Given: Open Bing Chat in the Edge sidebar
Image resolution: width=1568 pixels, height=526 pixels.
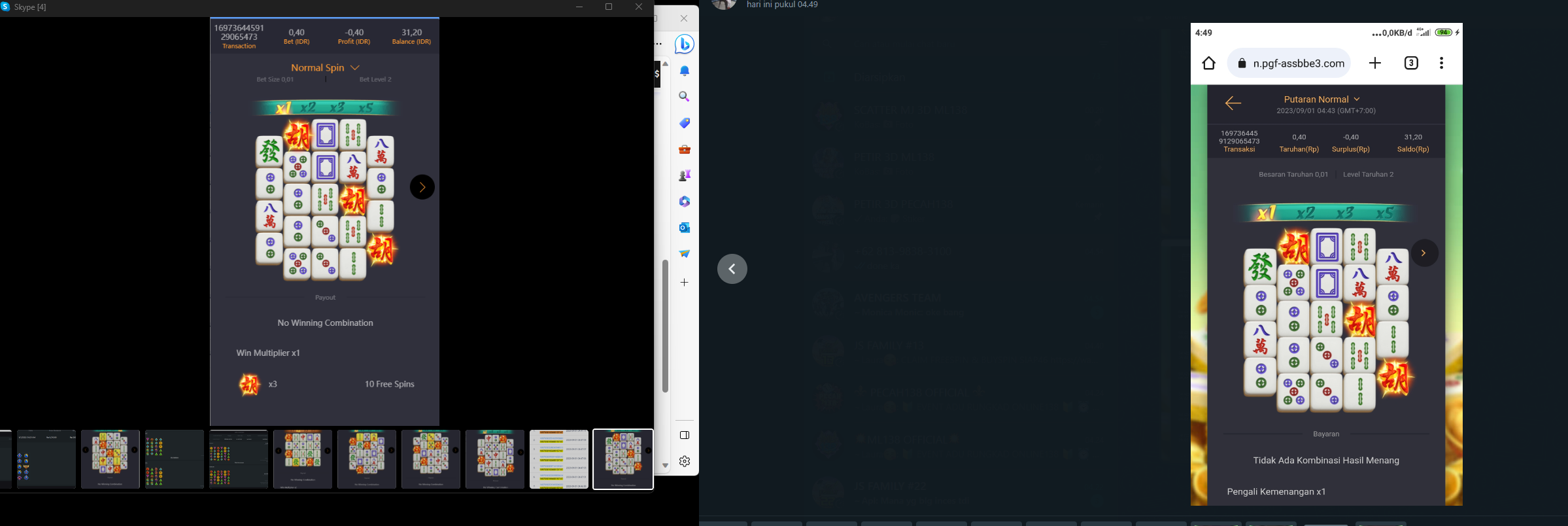Looking at the screenshot, I should tap(684, 44).
